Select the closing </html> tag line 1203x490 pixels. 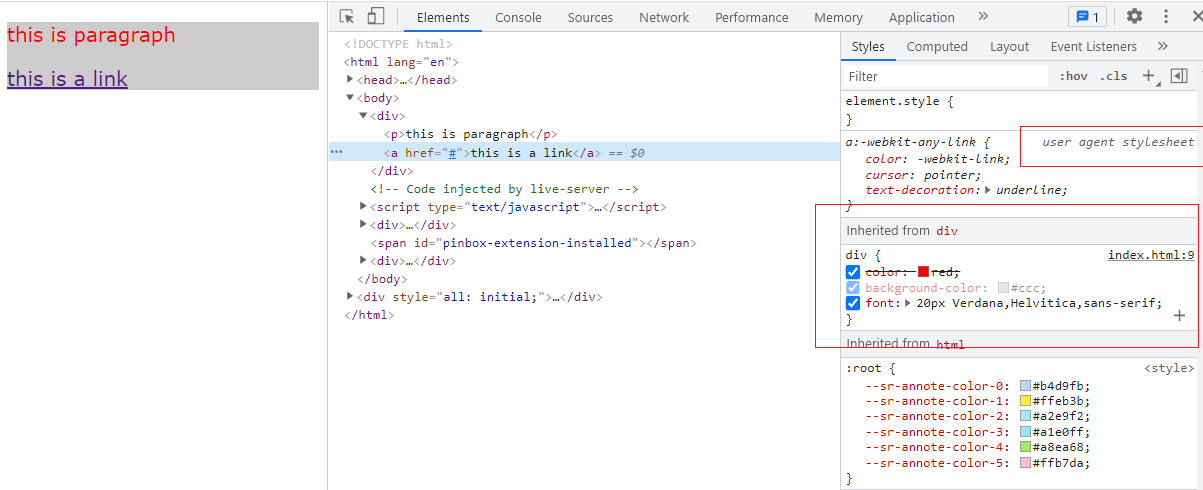pos(369,315)
